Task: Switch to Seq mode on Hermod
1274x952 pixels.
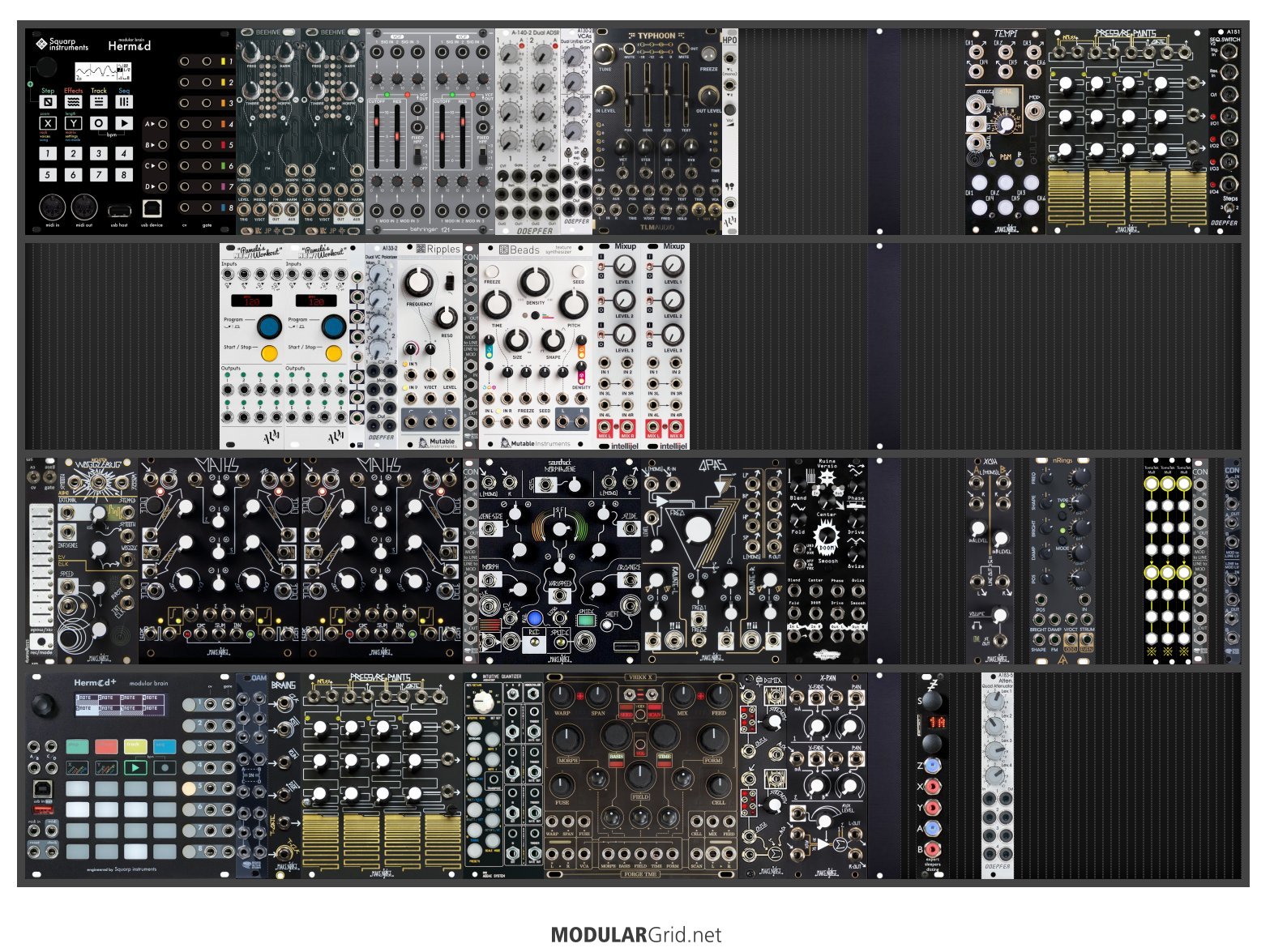Action: 124,102
